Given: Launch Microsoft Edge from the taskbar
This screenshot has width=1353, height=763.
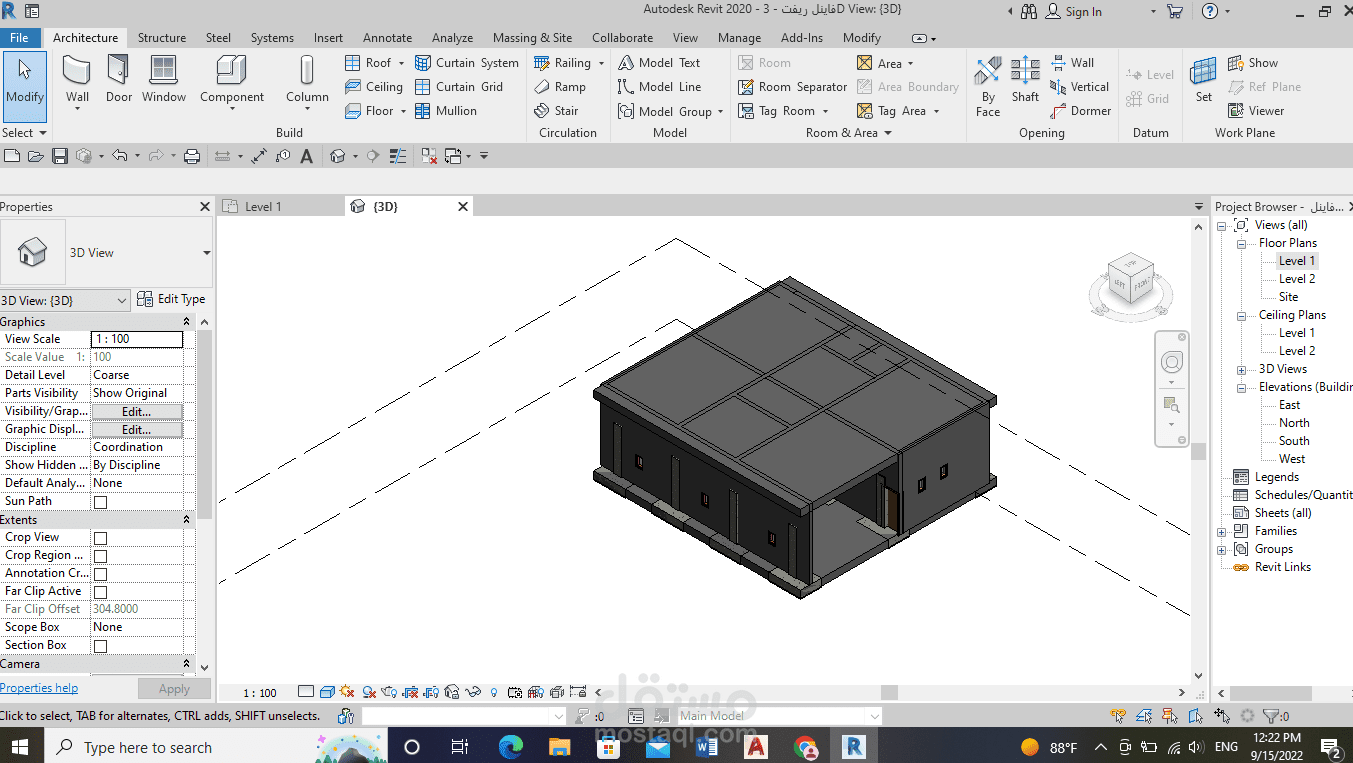Looking at the screenshot, I should [511, 747].
